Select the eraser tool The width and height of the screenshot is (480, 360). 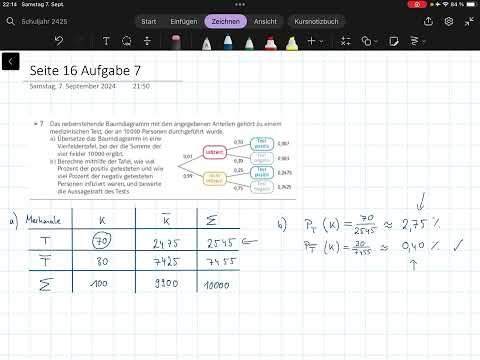pyautogui.click(x=176, y=42)
